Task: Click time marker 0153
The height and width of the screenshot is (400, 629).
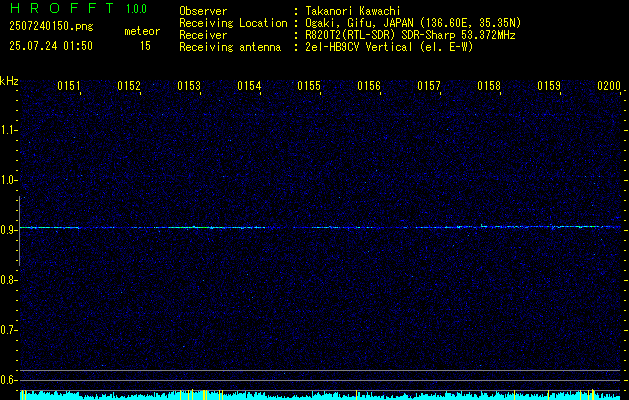Action: 189,86
